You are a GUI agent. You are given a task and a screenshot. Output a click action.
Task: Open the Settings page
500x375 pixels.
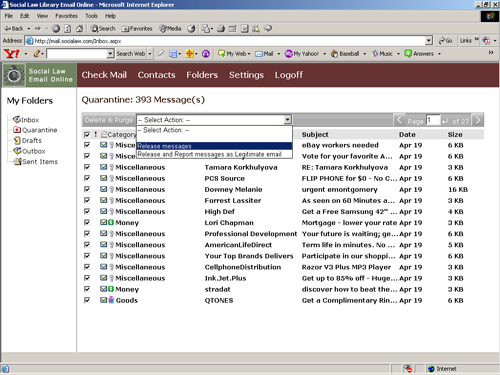tap(246, 75)
